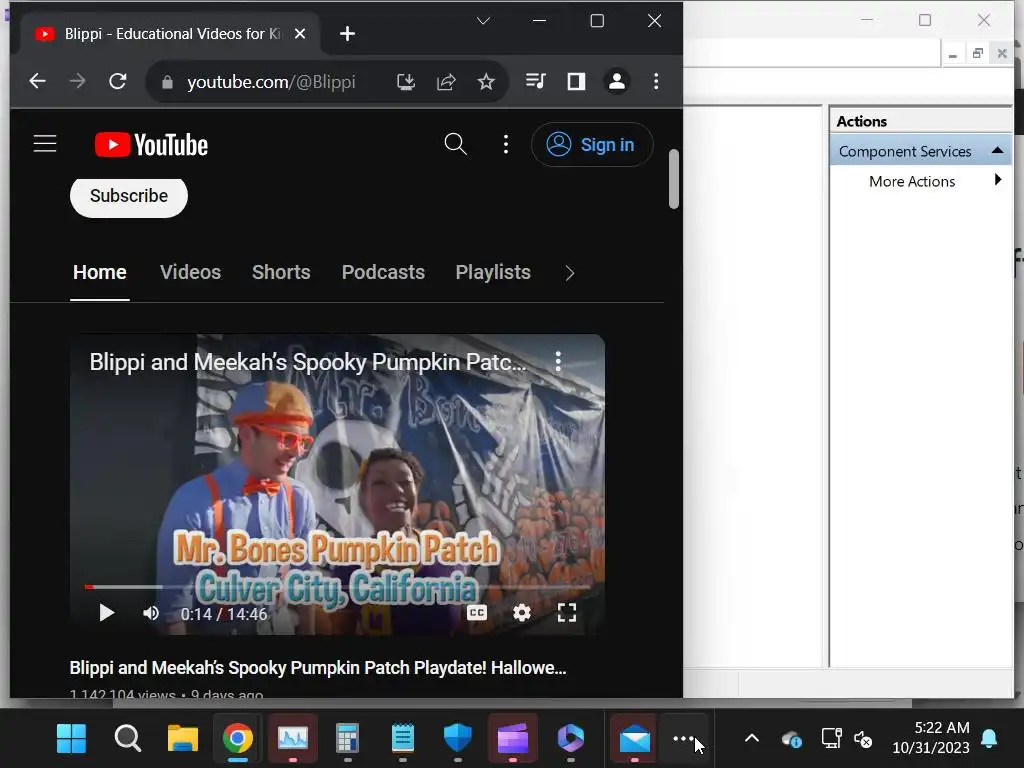Image resolution: width=1024 pixels, height=768 pixels.
Task: Switch to the Shorts tab
Action: (x=281, y=272)
